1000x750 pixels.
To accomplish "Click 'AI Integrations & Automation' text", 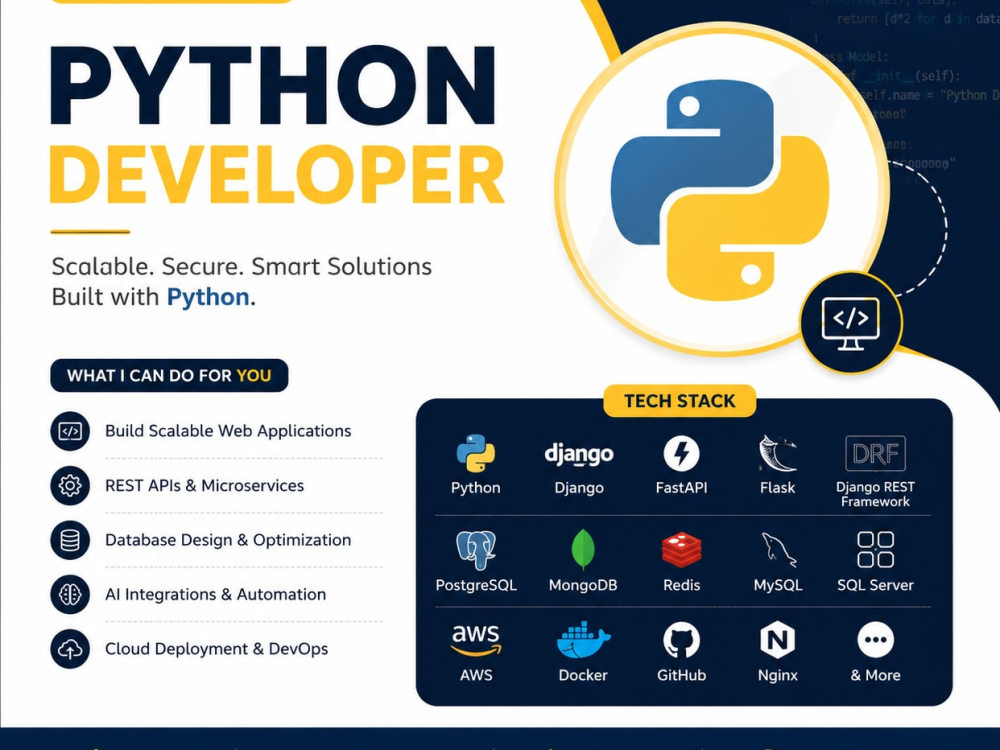I will 216,594.
